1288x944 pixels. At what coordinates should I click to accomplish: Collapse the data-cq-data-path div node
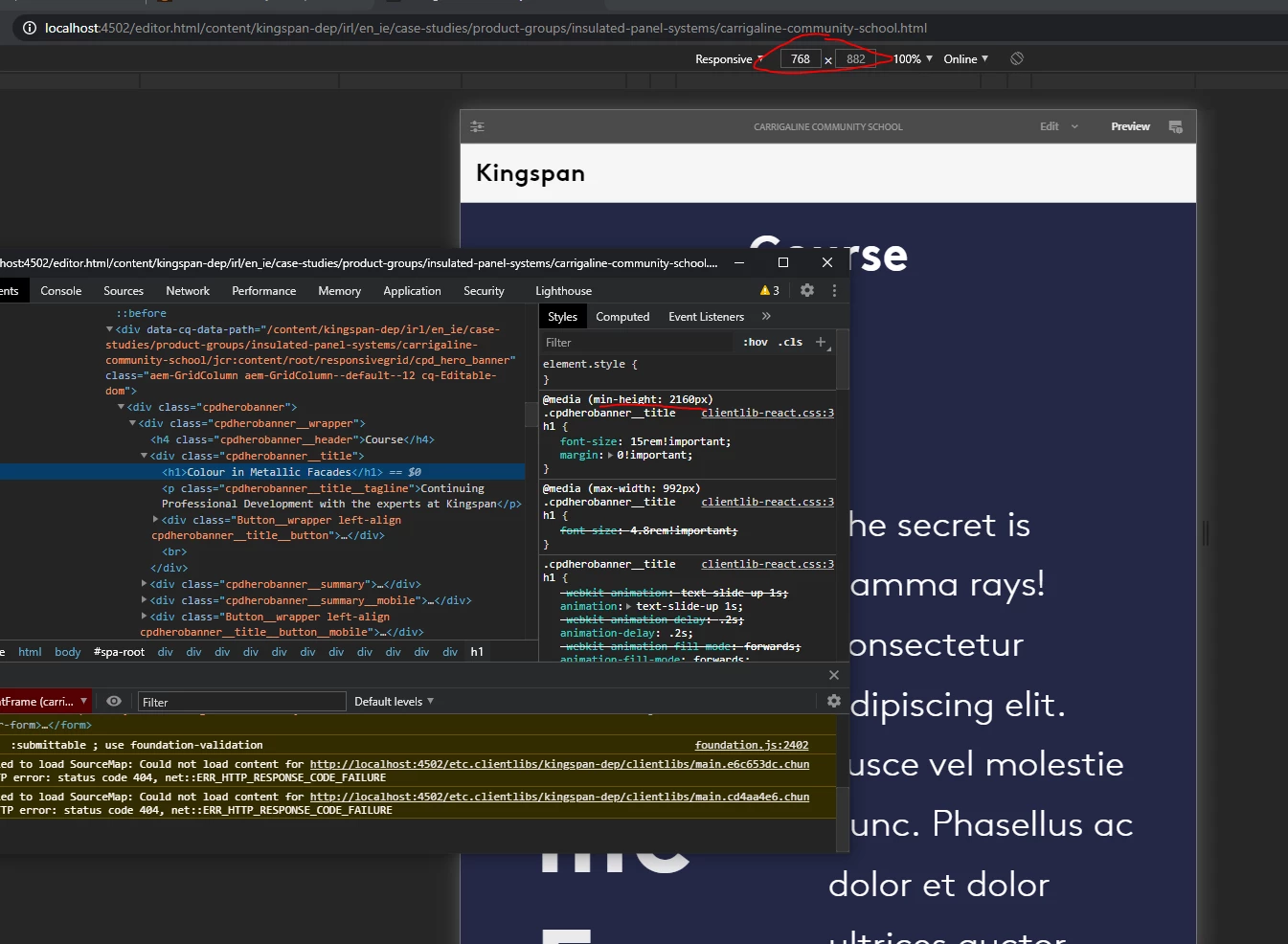tap(109, 329)
